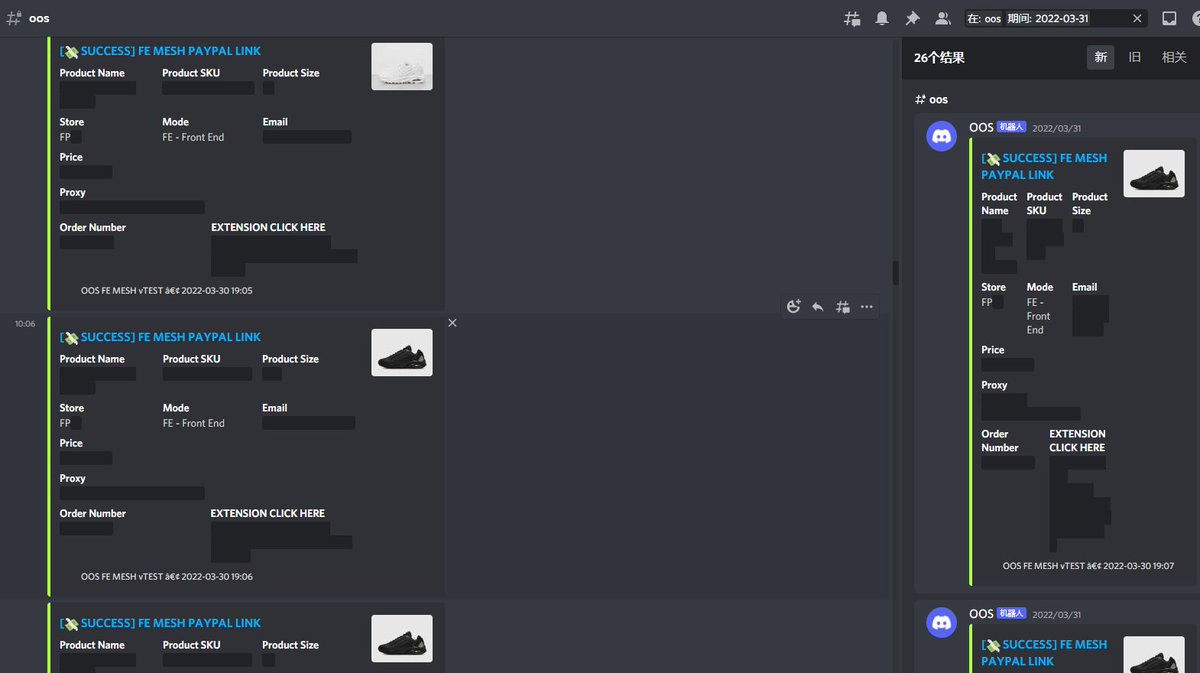
Task: Click the chat pane scrollbar thumb
Action: 896,273
